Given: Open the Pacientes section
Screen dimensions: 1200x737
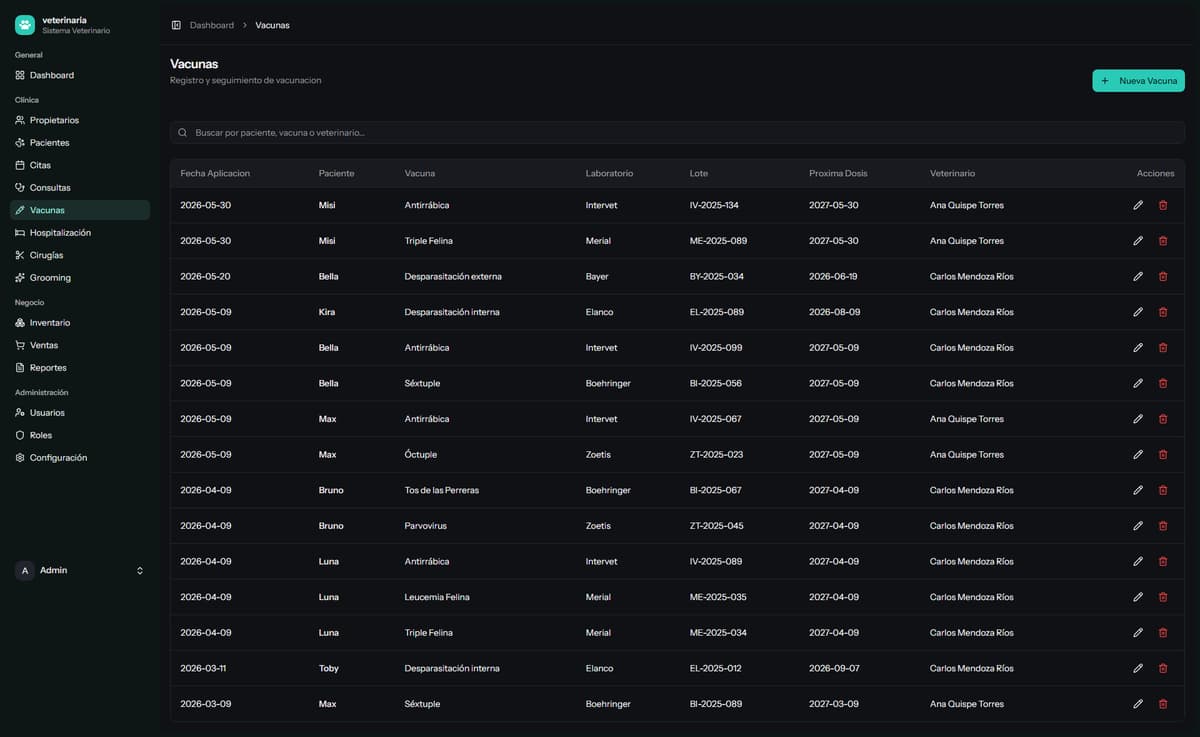Looking at the screenshot, I should [x=80, y=143].
